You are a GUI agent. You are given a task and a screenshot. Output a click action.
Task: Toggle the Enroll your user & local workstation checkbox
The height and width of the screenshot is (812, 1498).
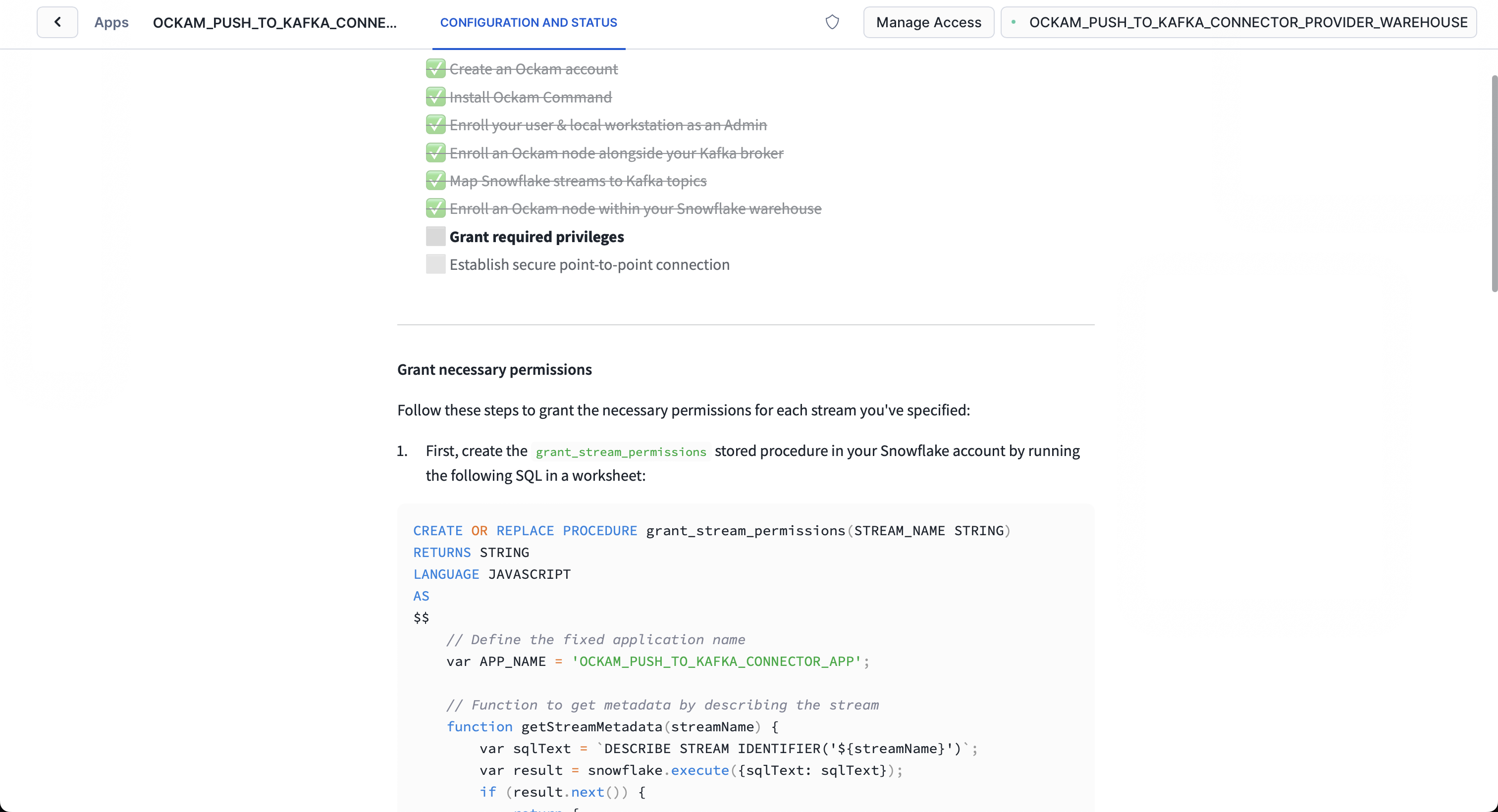click(435, 124)
